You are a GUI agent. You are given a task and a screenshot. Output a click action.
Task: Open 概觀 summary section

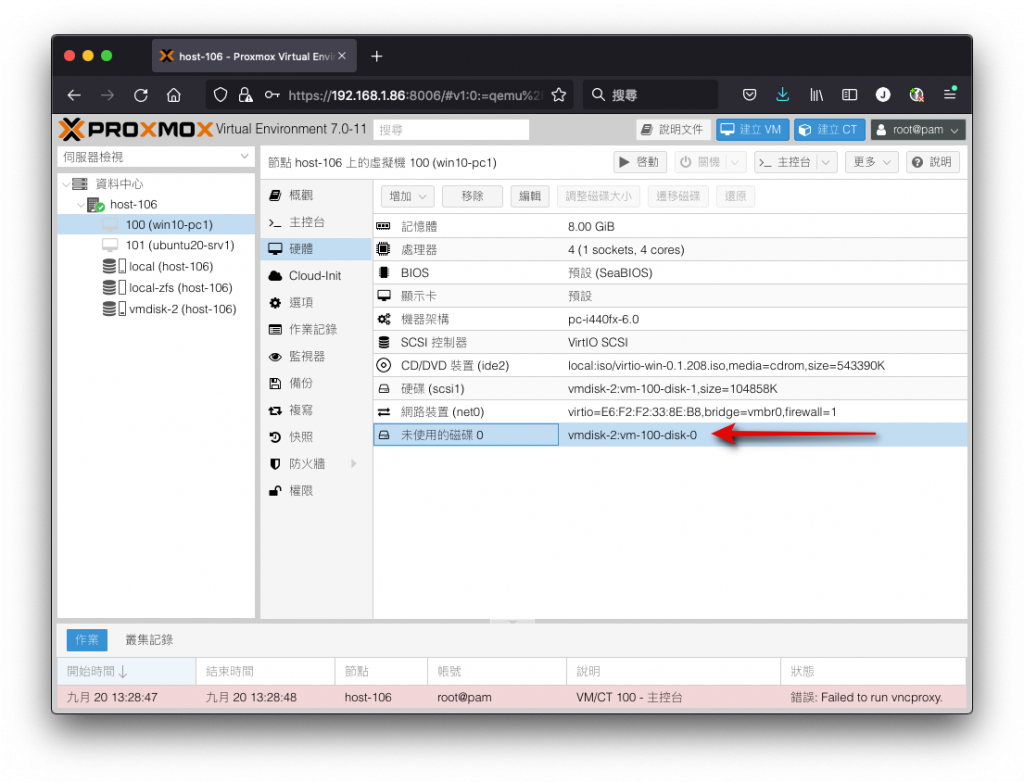point(316,195)
